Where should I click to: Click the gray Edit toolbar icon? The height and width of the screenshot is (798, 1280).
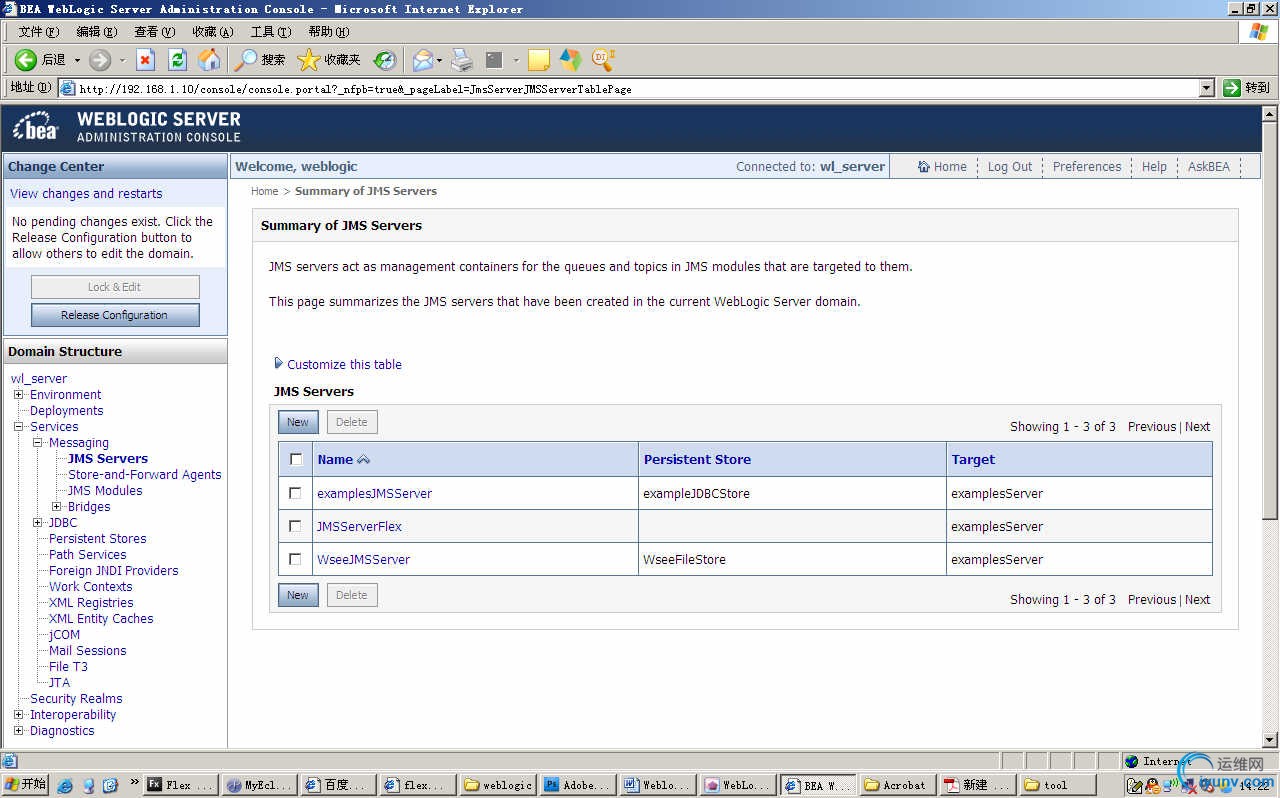(494, 60)
